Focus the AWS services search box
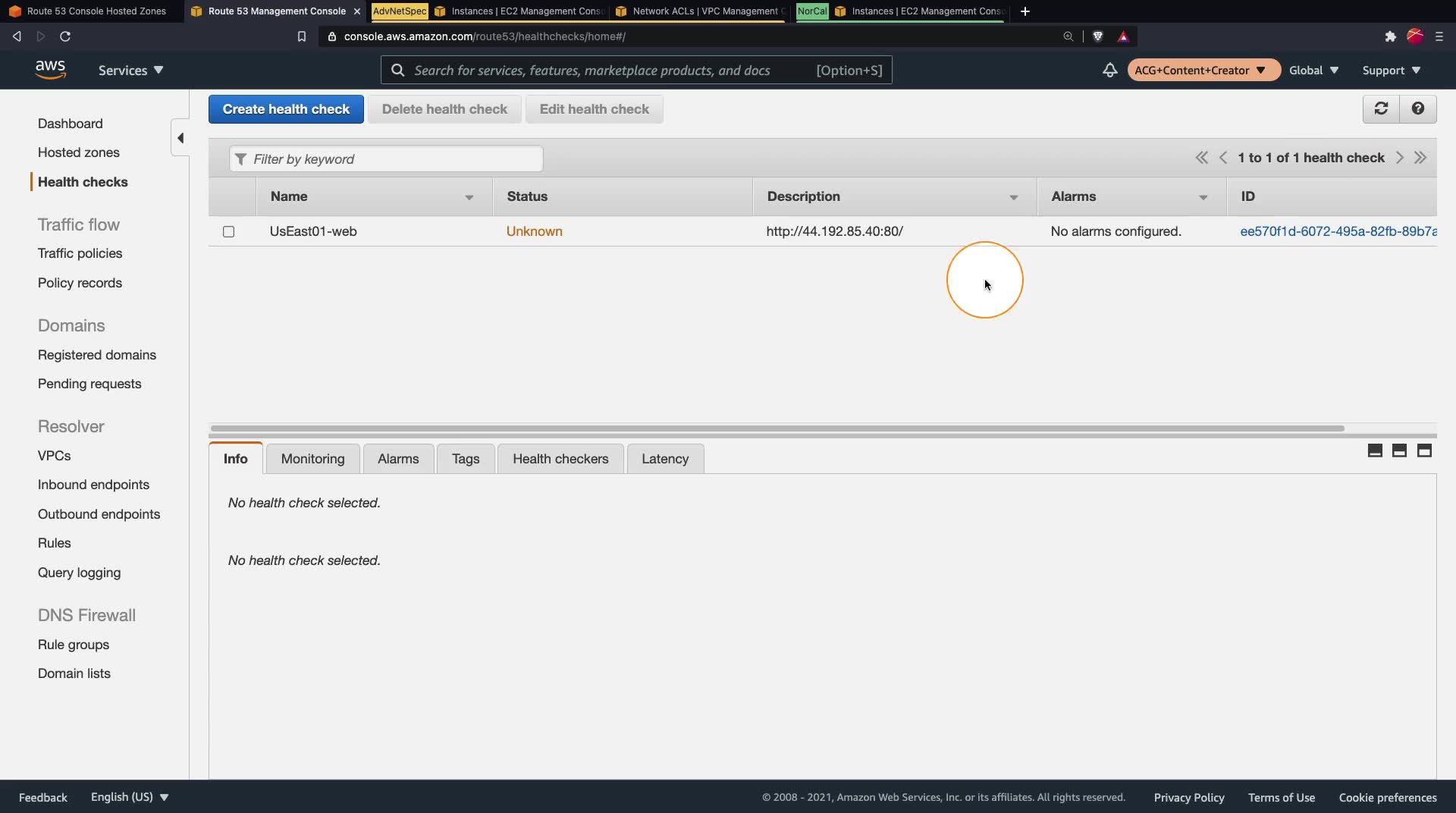 (636, 70)
